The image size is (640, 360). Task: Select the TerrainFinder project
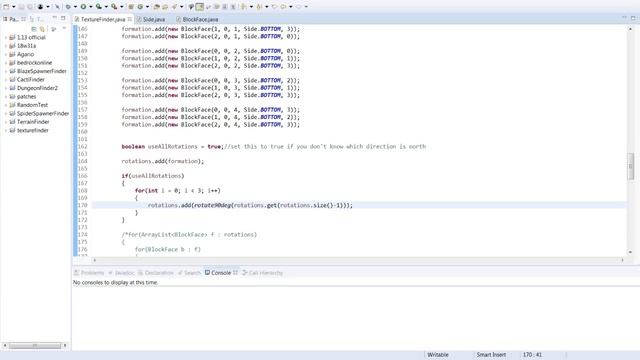tap(33, 122)
